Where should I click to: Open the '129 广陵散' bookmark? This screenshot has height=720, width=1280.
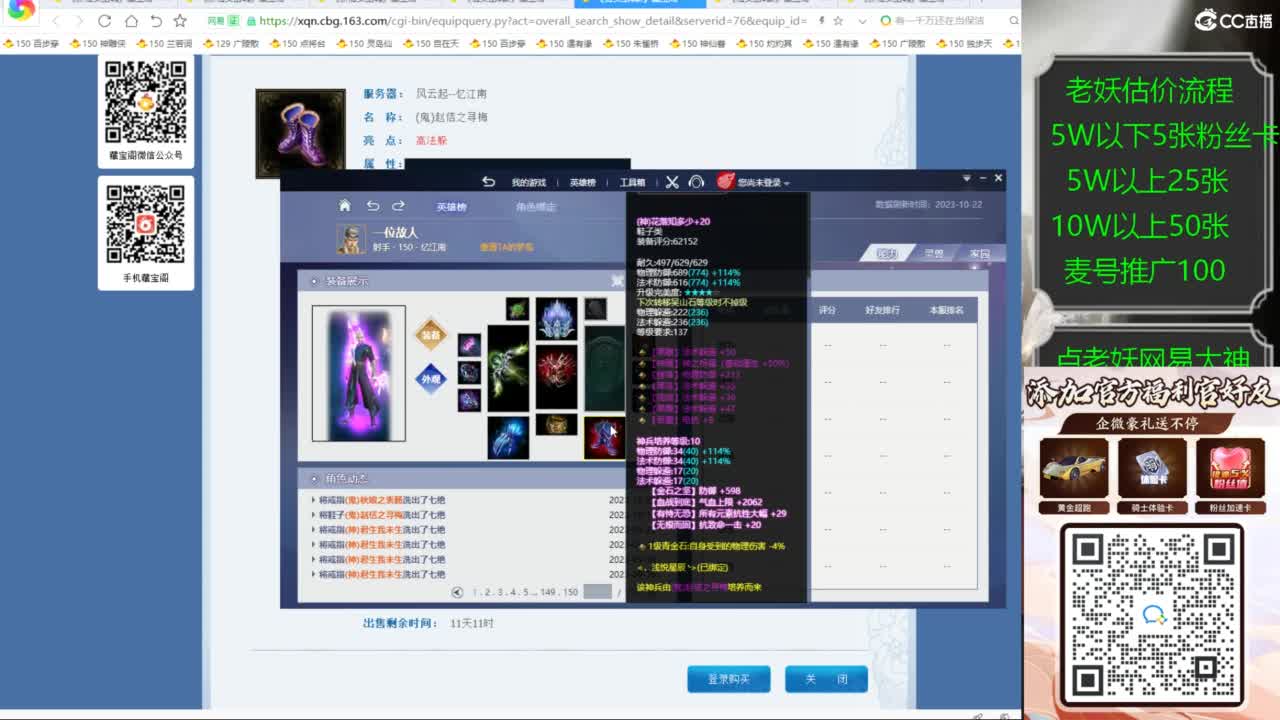click(x=231, y=44)
